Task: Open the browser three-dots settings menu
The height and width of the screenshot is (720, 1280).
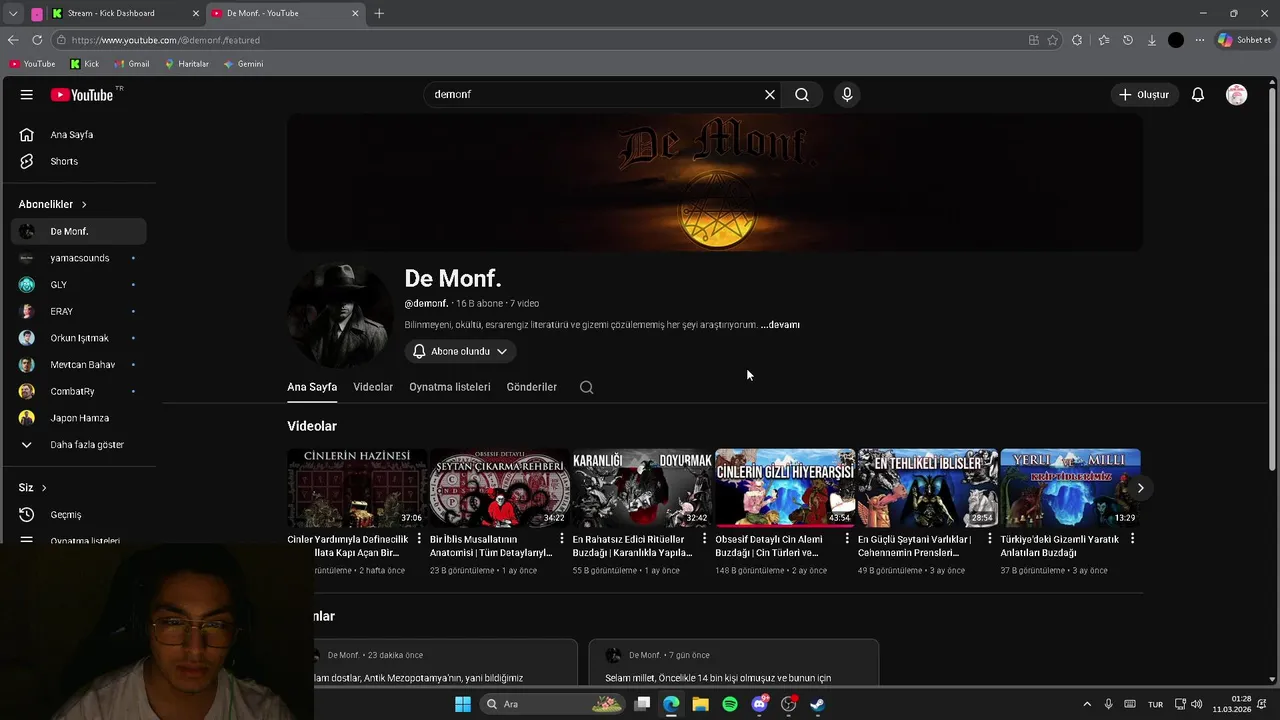Action: click(x=1200, y=40)
